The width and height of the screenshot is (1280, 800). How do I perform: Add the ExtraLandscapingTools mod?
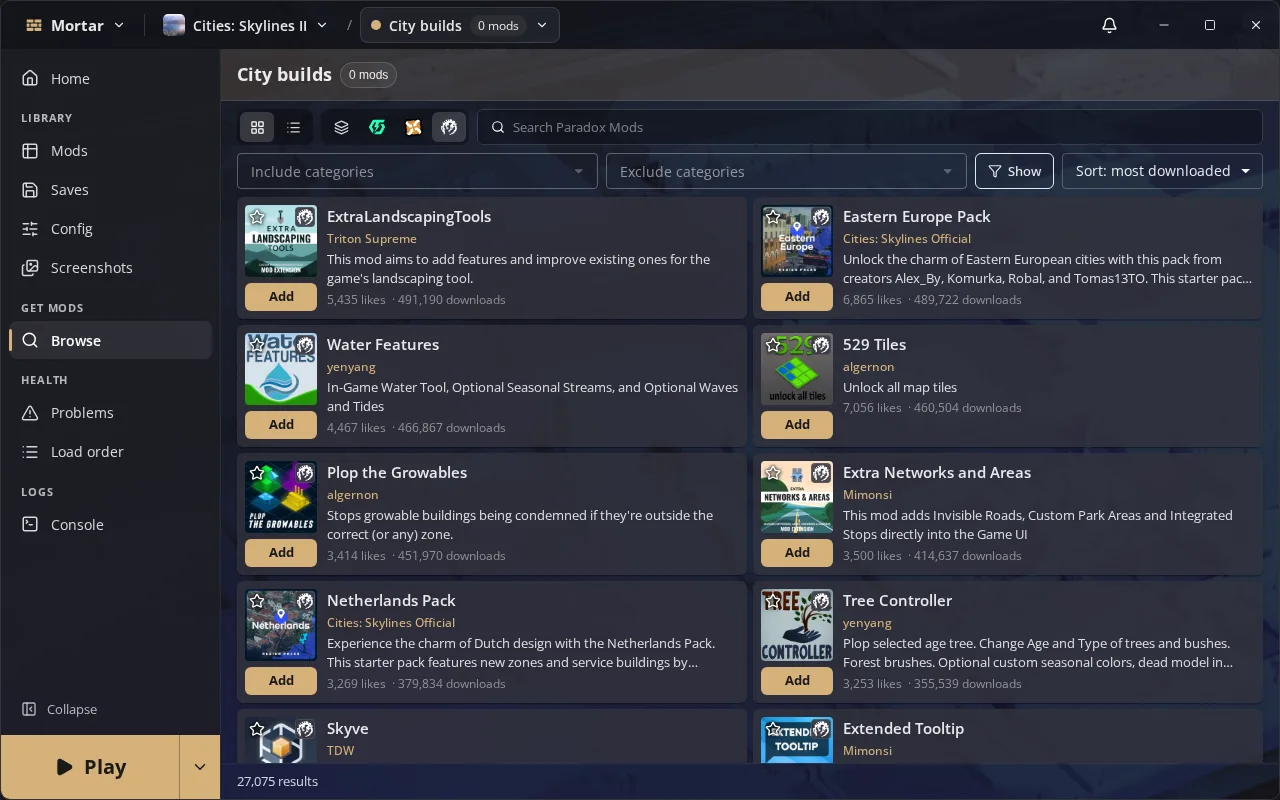tap(281, 296)
